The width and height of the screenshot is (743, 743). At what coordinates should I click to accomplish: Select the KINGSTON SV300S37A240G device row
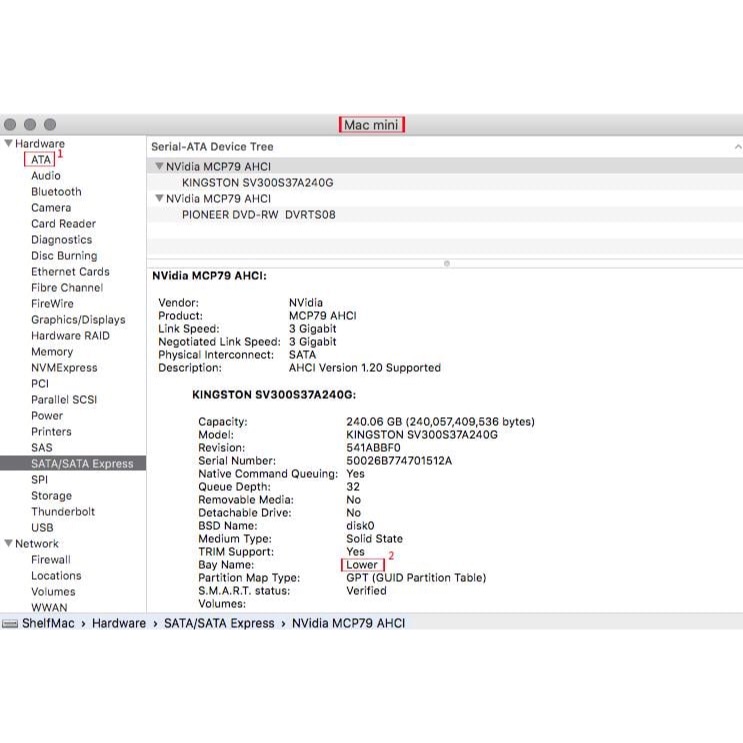click(445, 182)
